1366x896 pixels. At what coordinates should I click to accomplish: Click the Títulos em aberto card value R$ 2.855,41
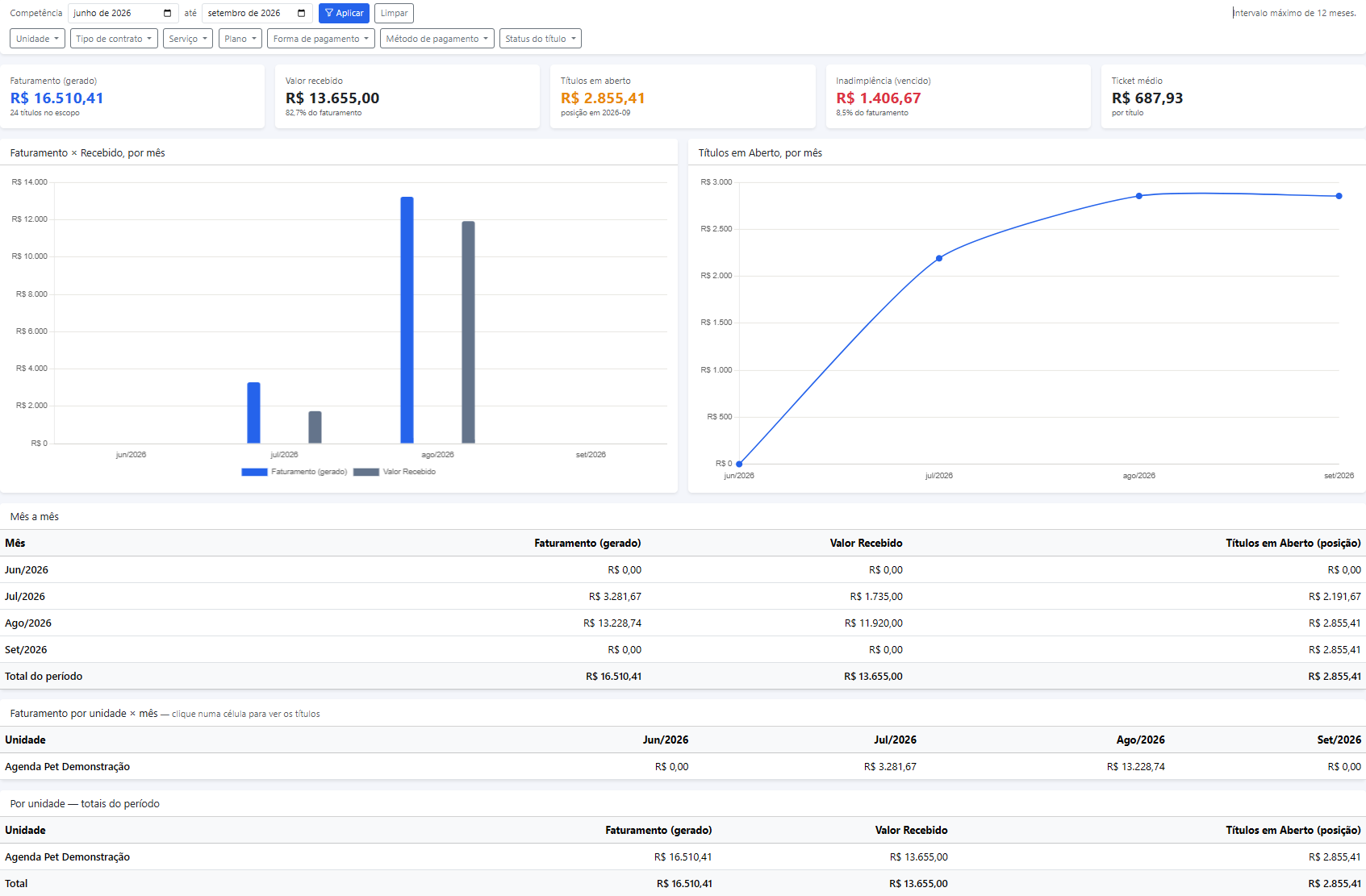603,98
